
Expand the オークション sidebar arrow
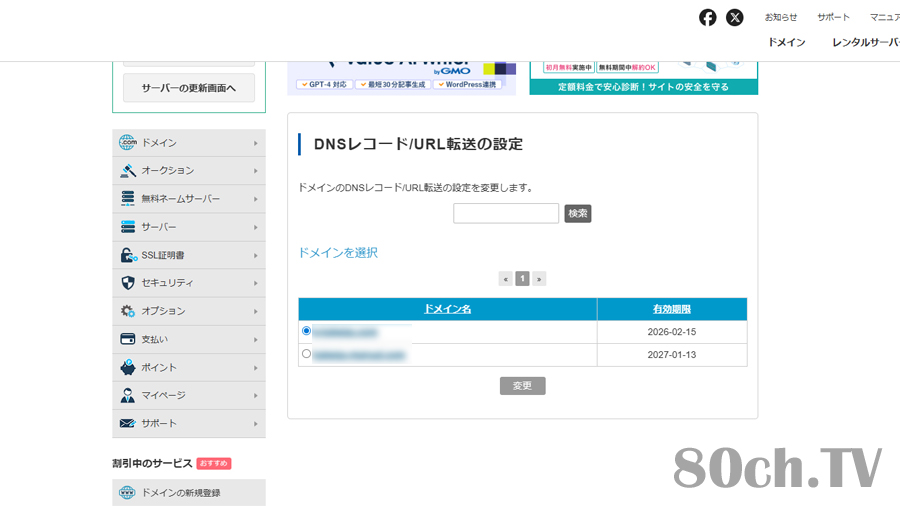pyautogui.click(x=255, y=171)
